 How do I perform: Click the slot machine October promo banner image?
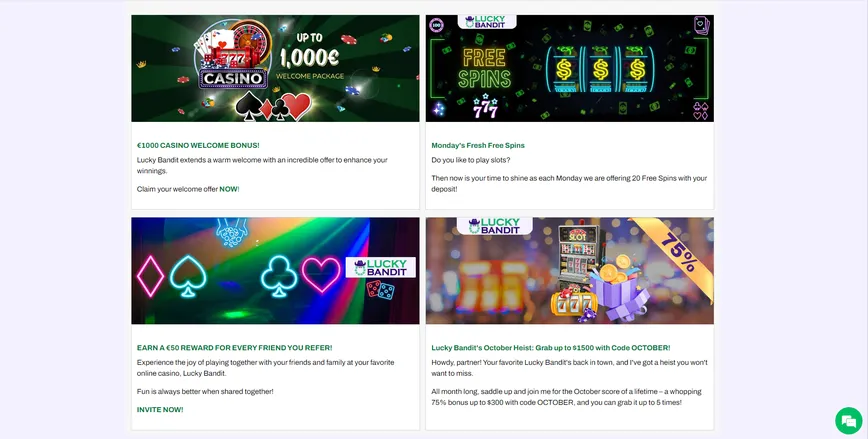[570, 271]
